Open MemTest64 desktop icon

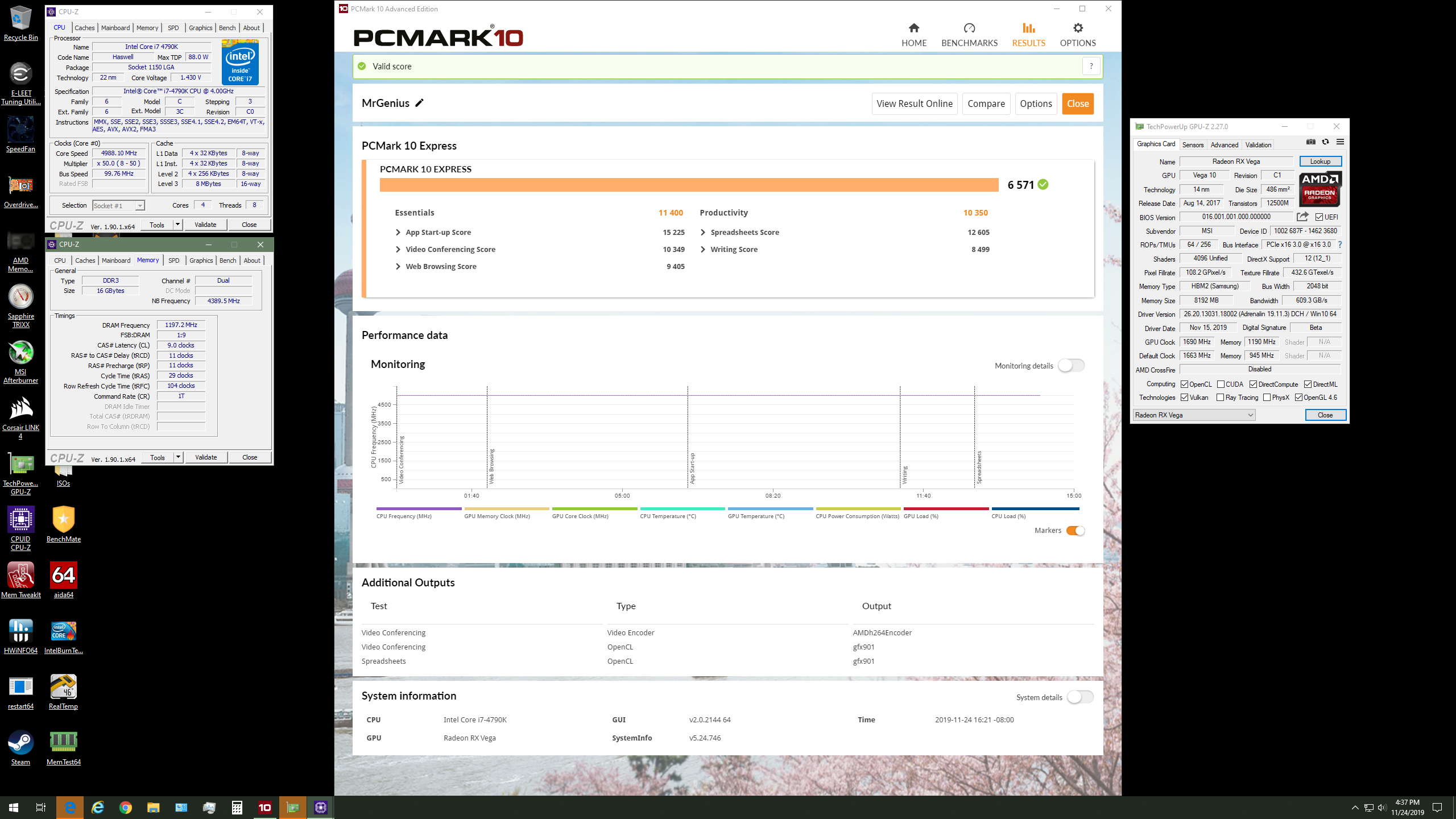pyautogui.click(x=63, y=747)
